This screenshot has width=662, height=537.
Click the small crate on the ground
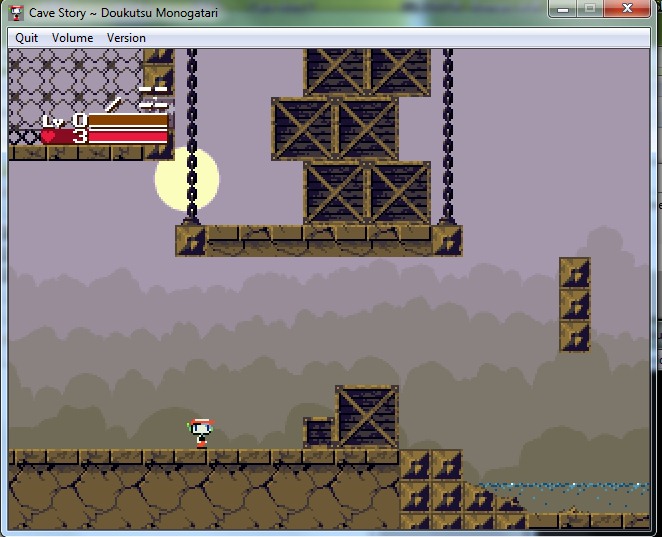click(319, 432)
